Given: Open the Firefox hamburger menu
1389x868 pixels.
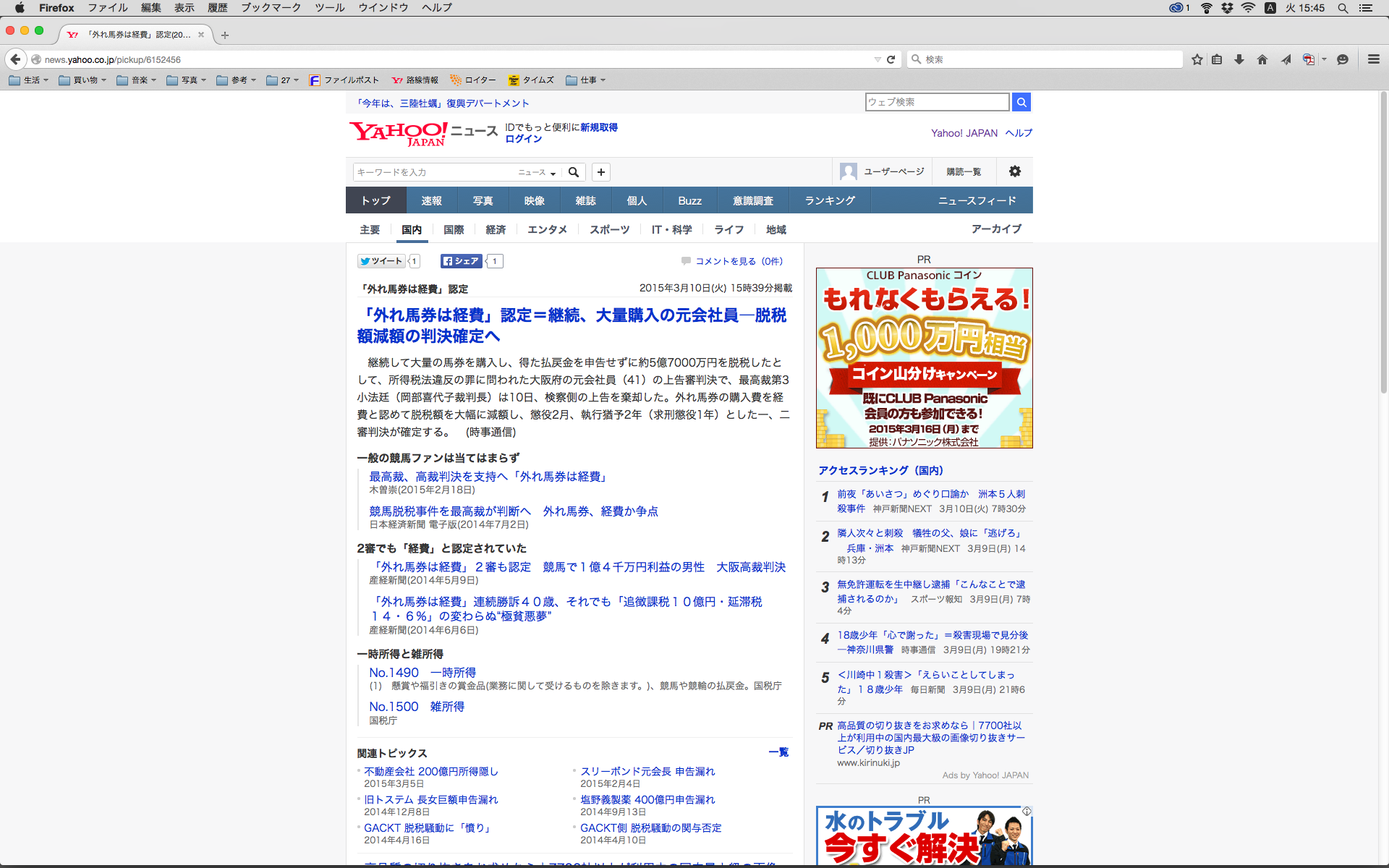Looking at the screenshot, I should [x=1373, y=59].
